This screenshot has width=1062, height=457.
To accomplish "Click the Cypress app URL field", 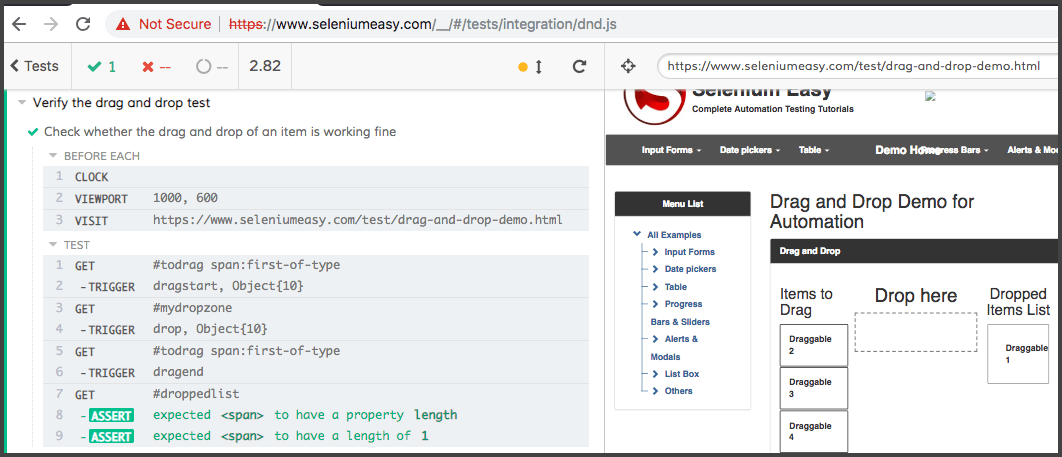I will coord(859,66).
